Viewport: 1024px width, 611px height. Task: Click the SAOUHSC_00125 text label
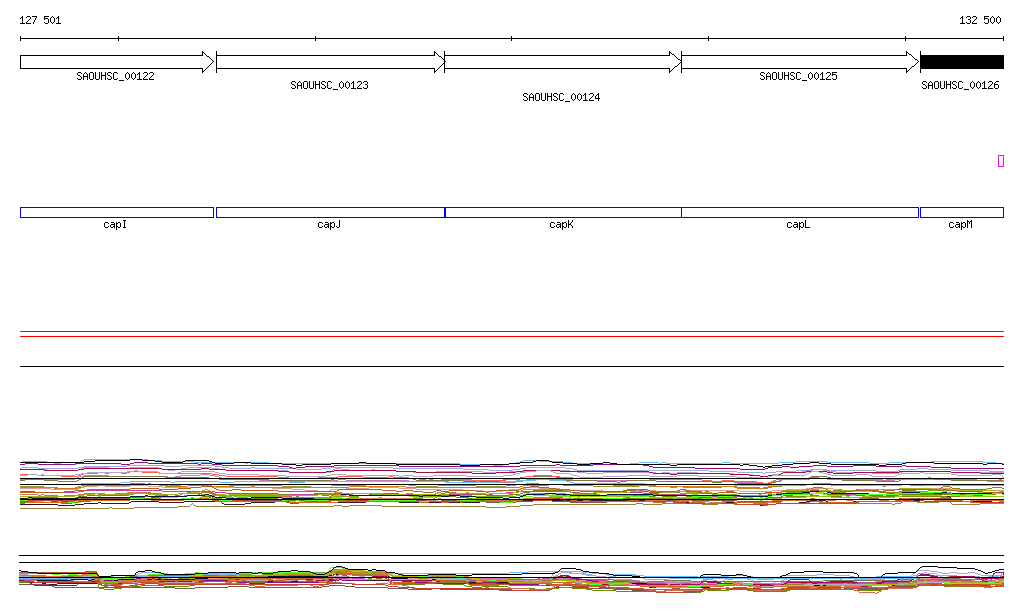[798, 76]
